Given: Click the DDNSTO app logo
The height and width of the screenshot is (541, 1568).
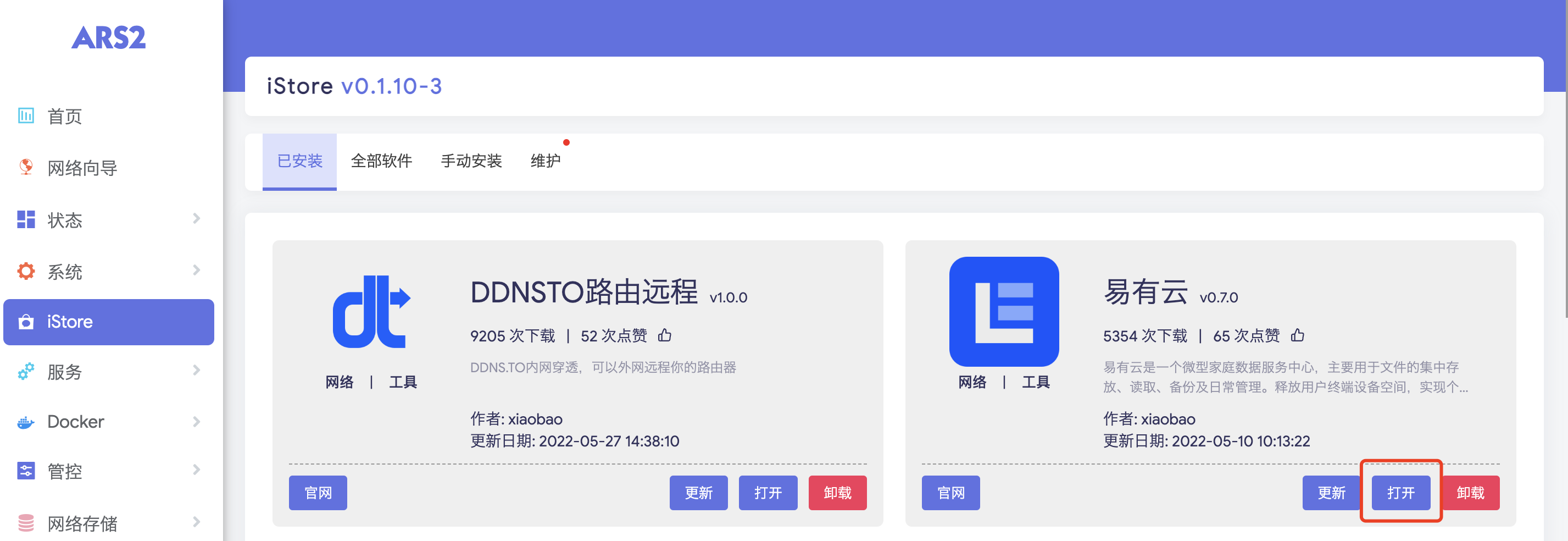Looking at the screenshot, I should click(x=371, y=311).
